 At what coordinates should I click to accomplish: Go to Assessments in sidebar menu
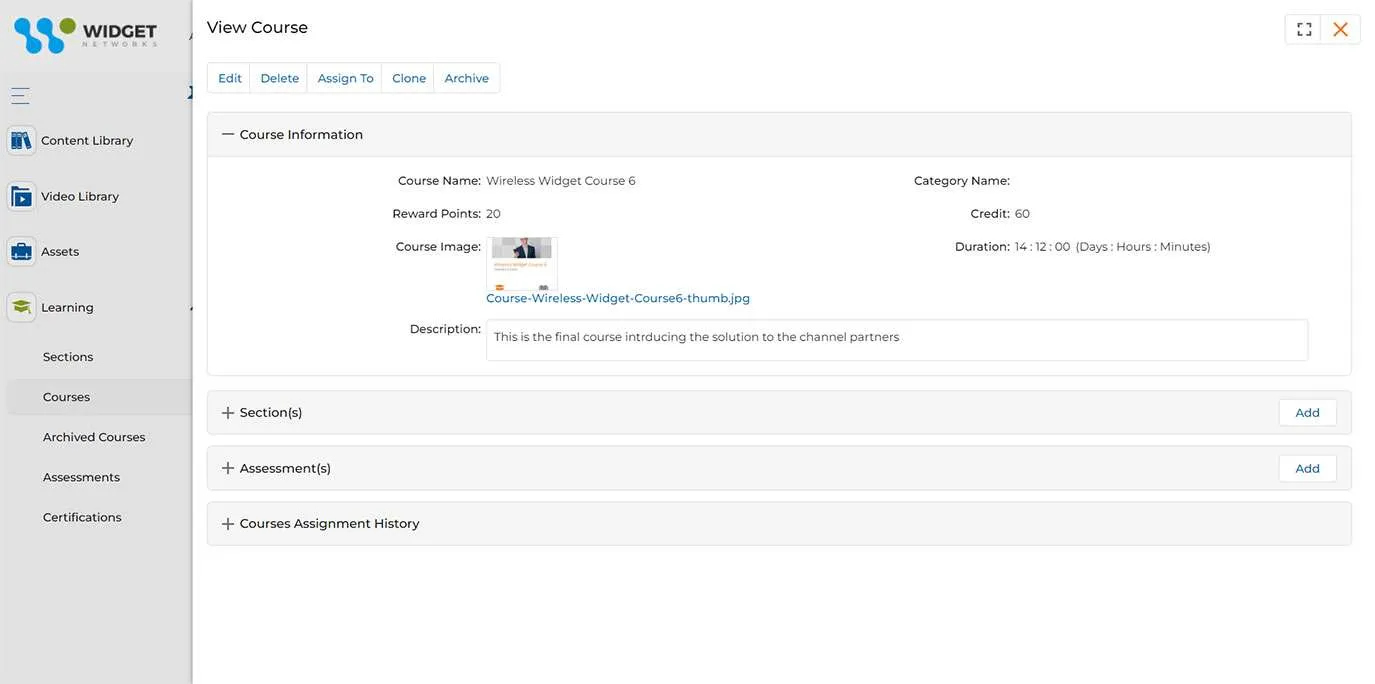[81, 477]
